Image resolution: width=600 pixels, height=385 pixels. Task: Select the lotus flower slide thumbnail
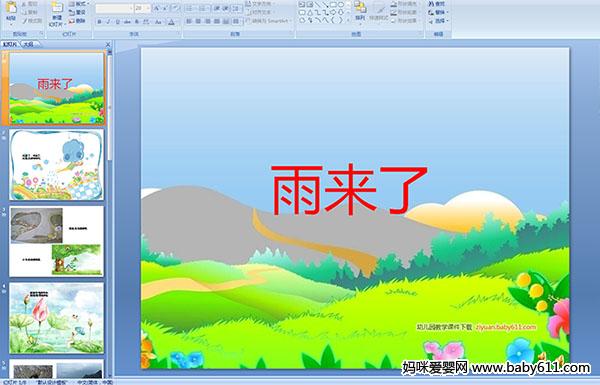(56, 318)
